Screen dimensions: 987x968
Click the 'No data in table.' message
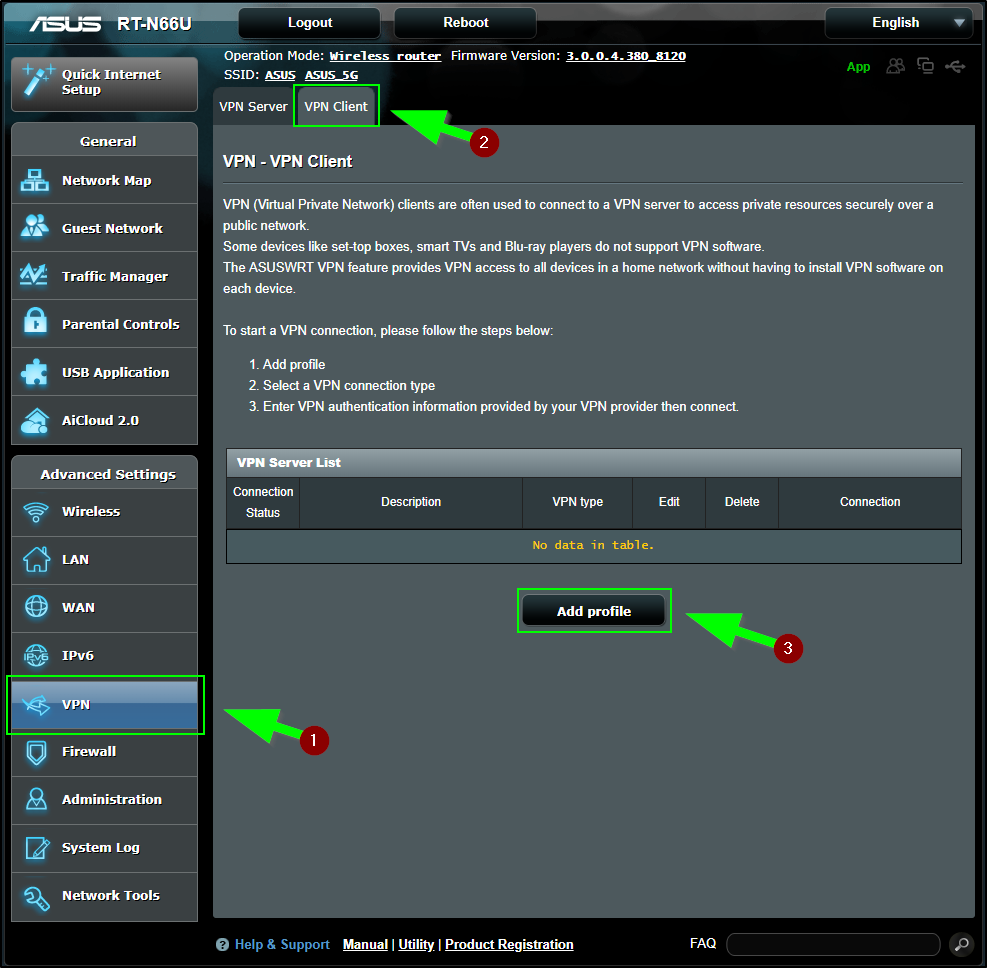593,545
